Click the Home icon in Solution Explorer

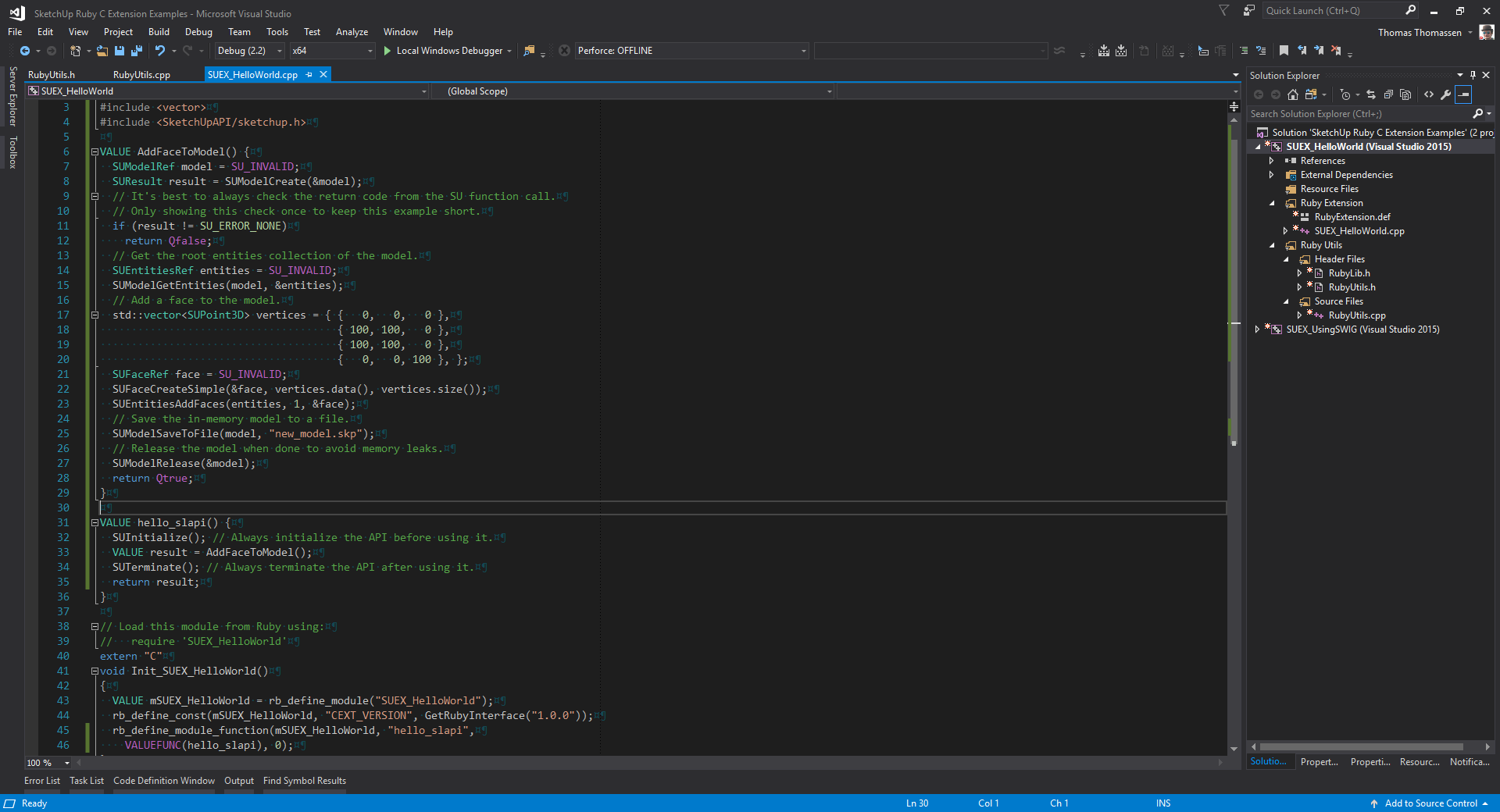click(x=1293, y=94)
